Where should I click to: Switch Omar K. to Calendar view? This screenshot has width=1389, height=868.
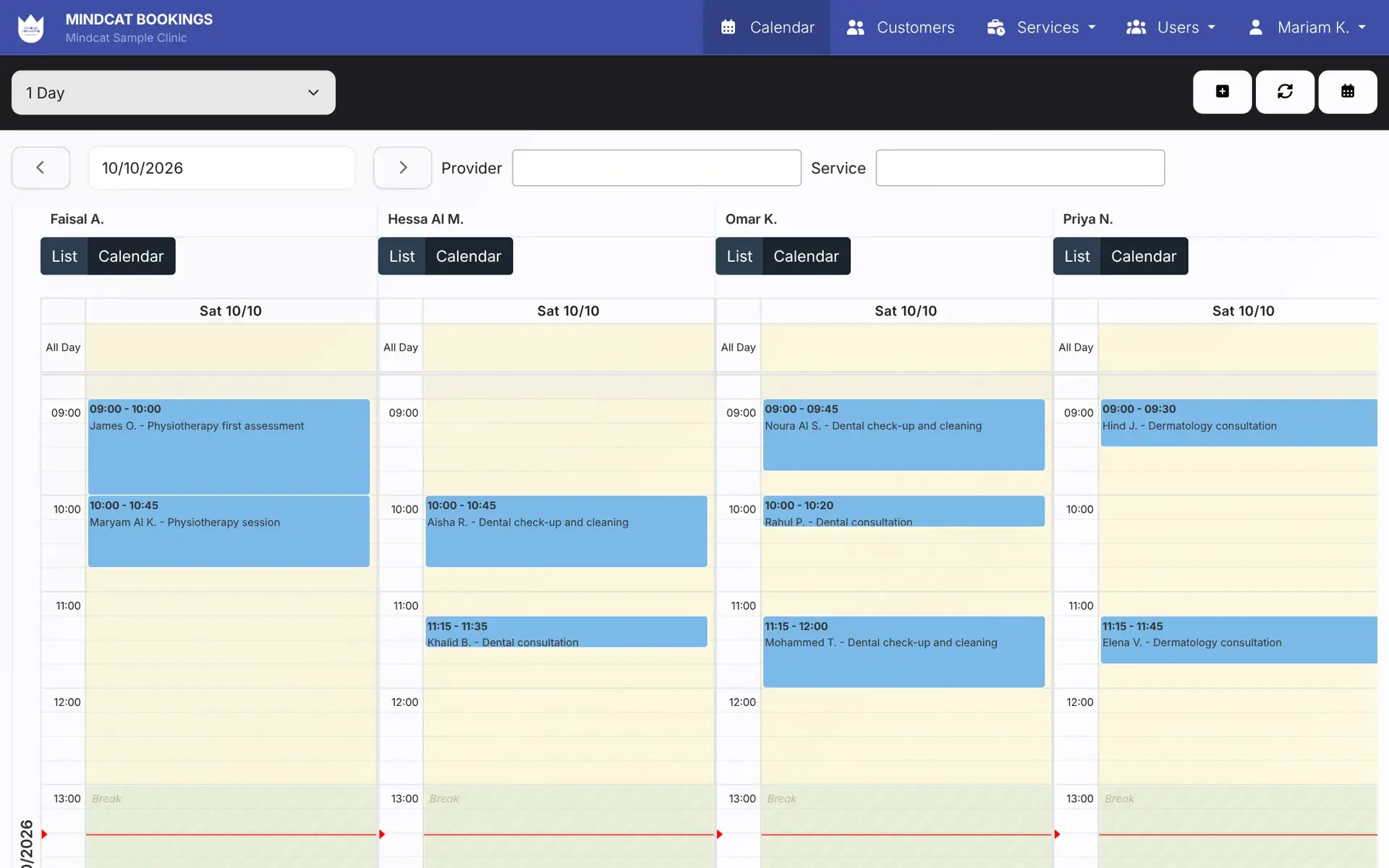click(x=806, y=256)
